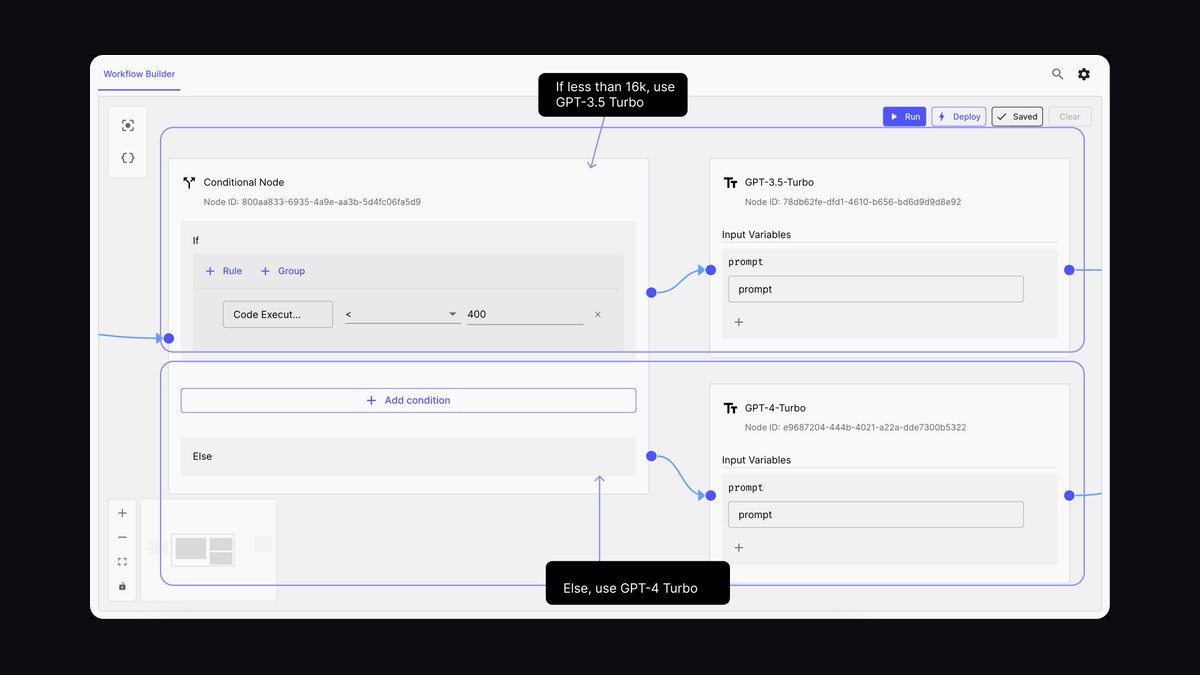Open the curly braces variables icon

tap(127, 158)
